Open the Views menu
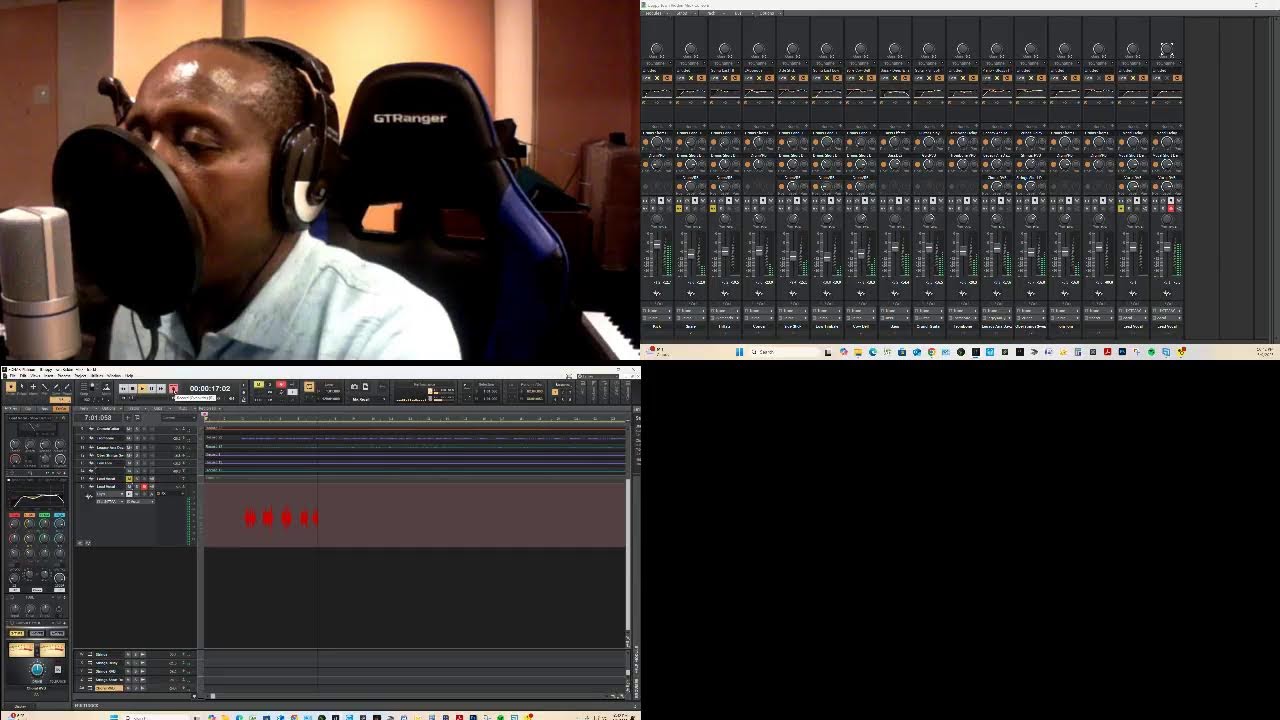 tap(35, 376)
